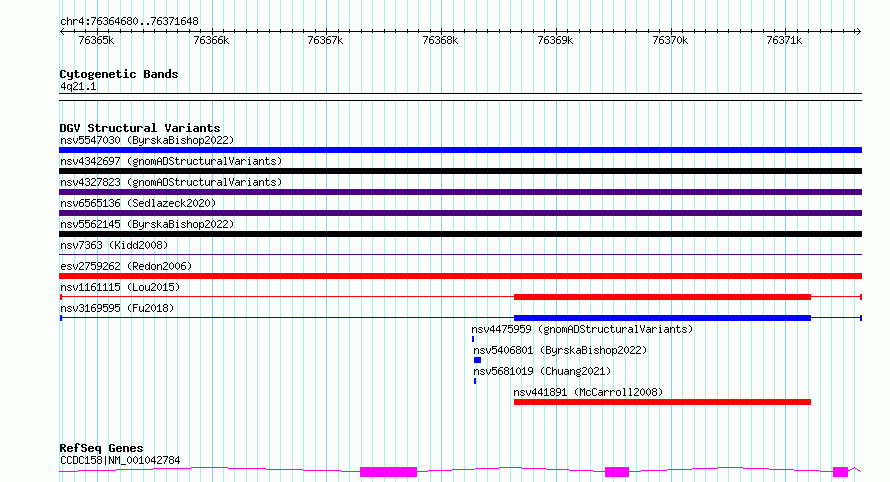Screen dimensions: 890x482
Task: Click the purple nsv4327823 gnomAD variant bar
Action: (x=460, y=192)
